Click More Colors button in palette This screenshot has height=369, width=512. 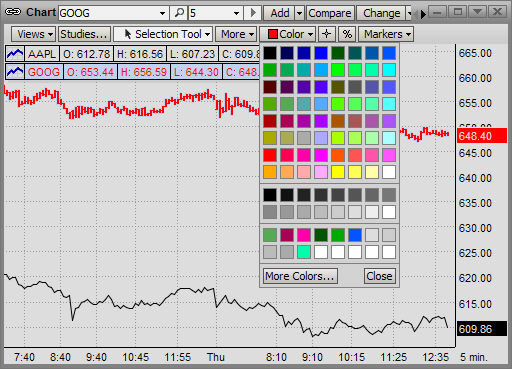(300, 276)
